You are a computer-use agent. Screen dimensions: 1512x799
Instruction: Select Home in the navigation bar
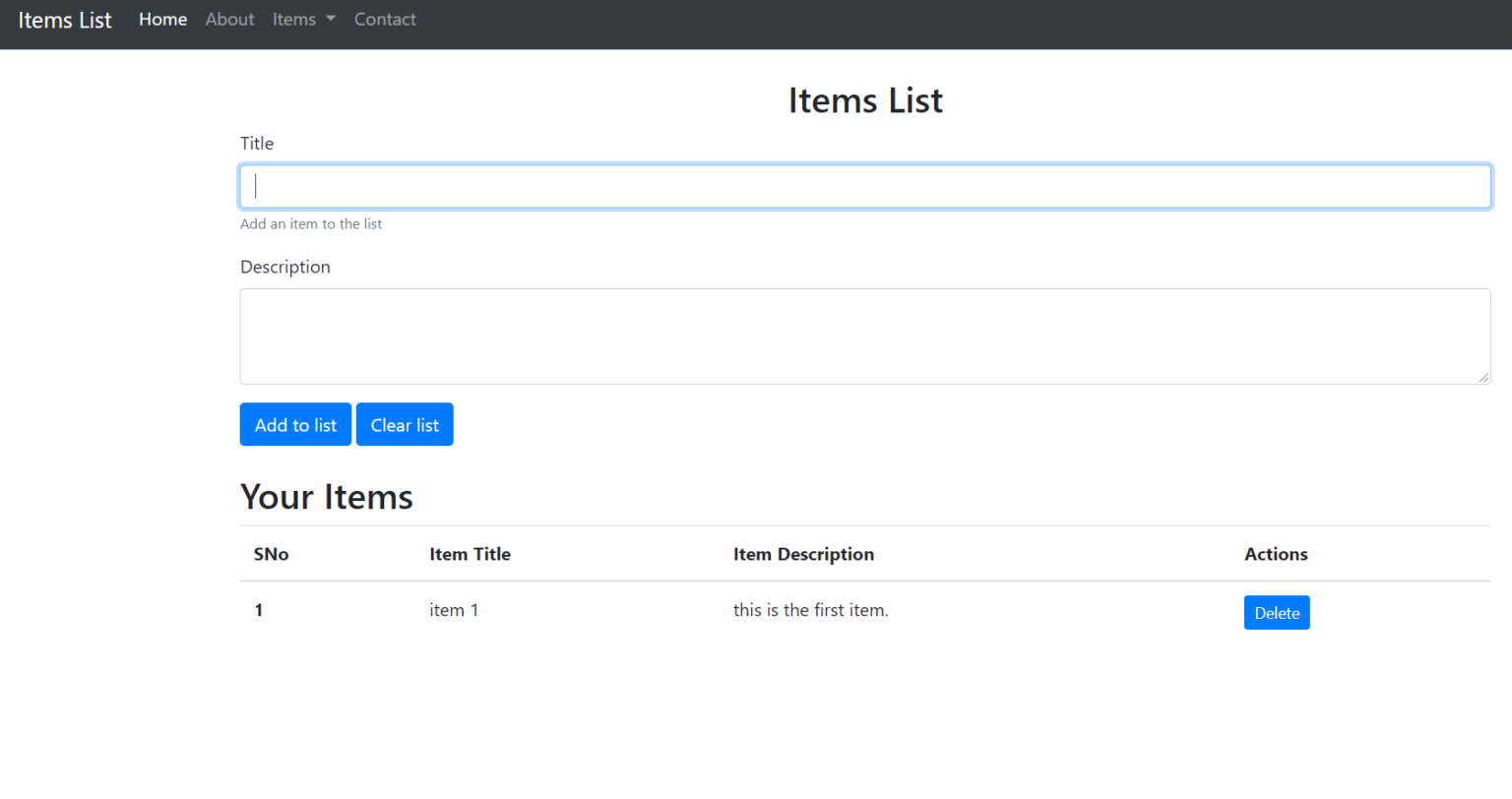tap(162, 19)
